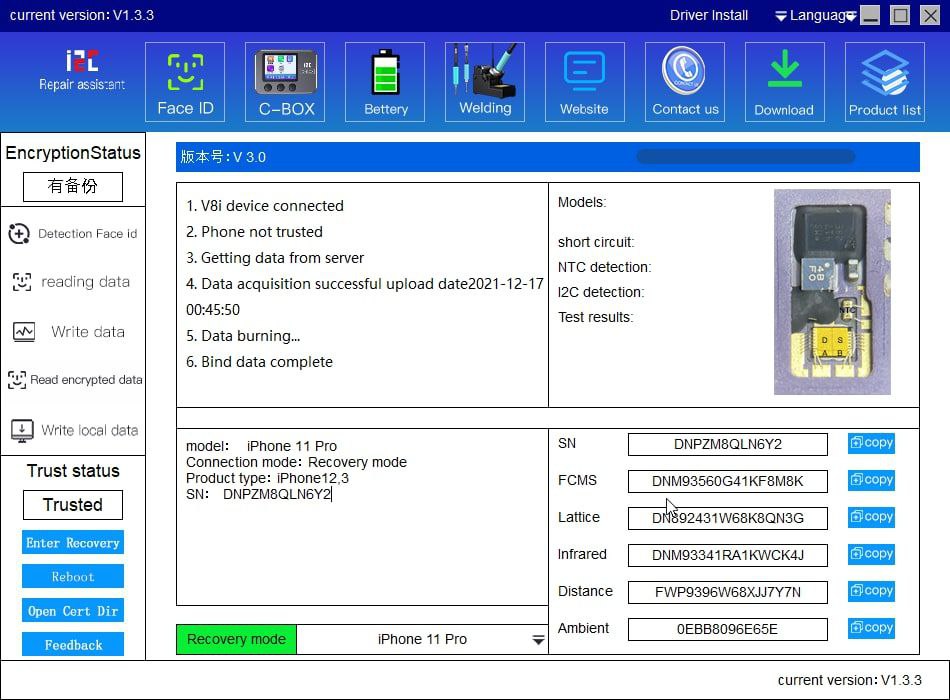Click the i2C Repair assistant logo
This screenshot has width=950, height=700.
click(82, 70)
